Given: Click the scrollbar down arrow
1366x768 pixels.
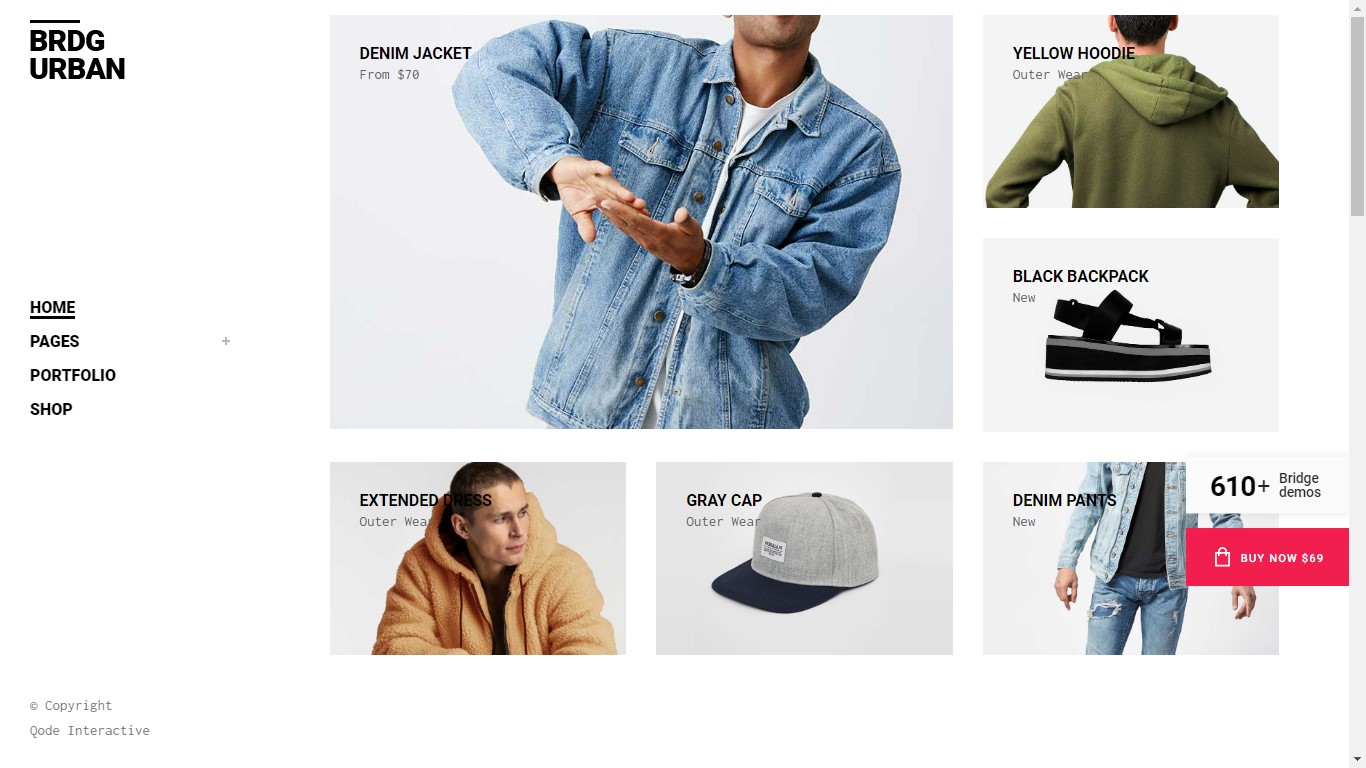Looking at the screenshot, I should click(x=1357, y=760).
